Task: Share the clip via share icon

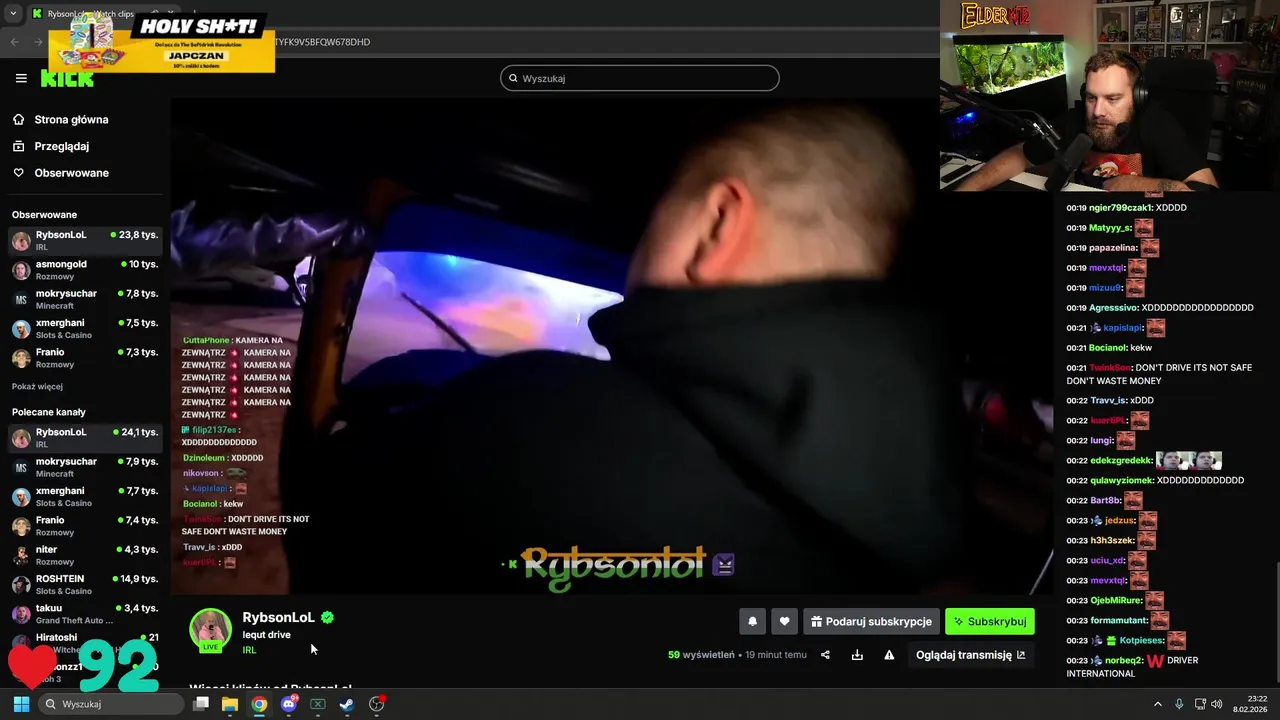Action: [x=825, y=655]
